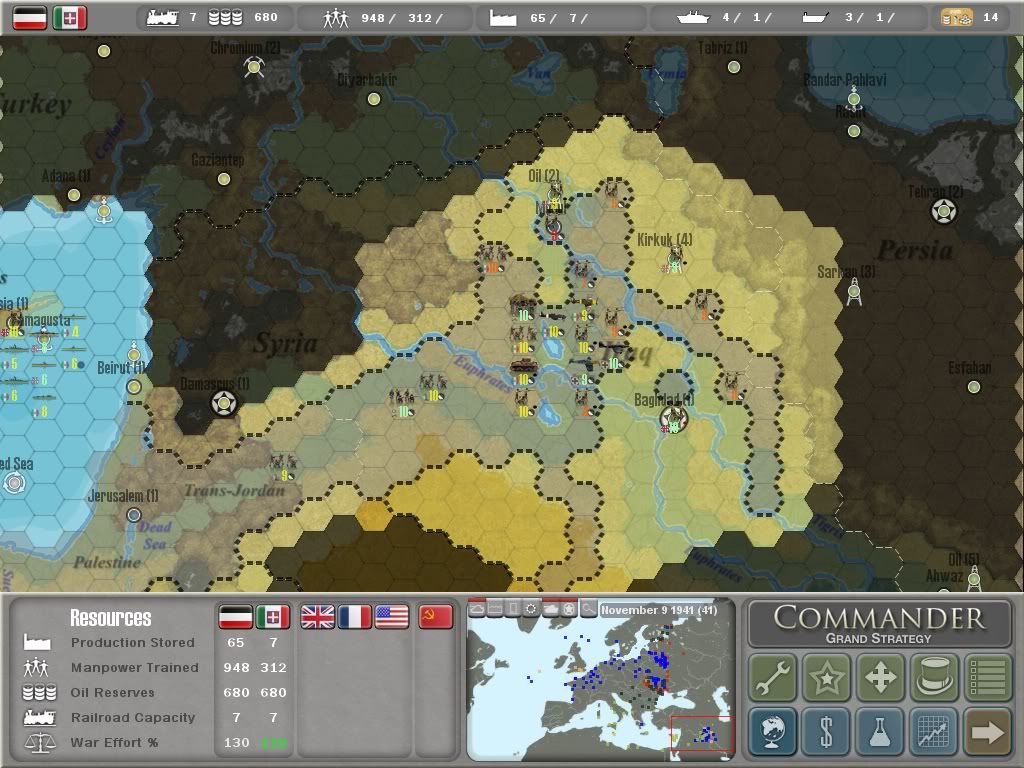The image size is (1024, 768).
Task: Click the Italian flag in the top bar
Action: (x=70, y=18)
